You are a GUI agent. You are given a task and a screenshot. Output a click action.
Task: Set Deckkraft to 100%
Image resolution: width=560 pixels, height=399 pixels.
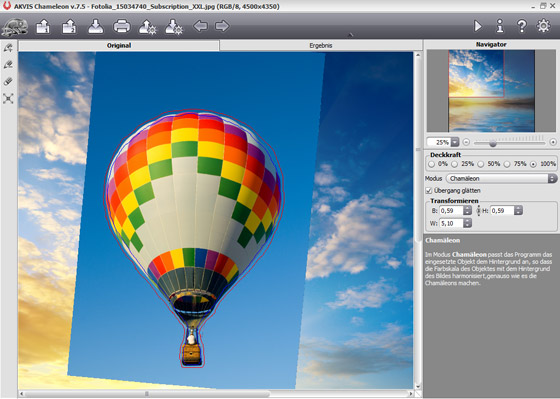coord(533,164)
